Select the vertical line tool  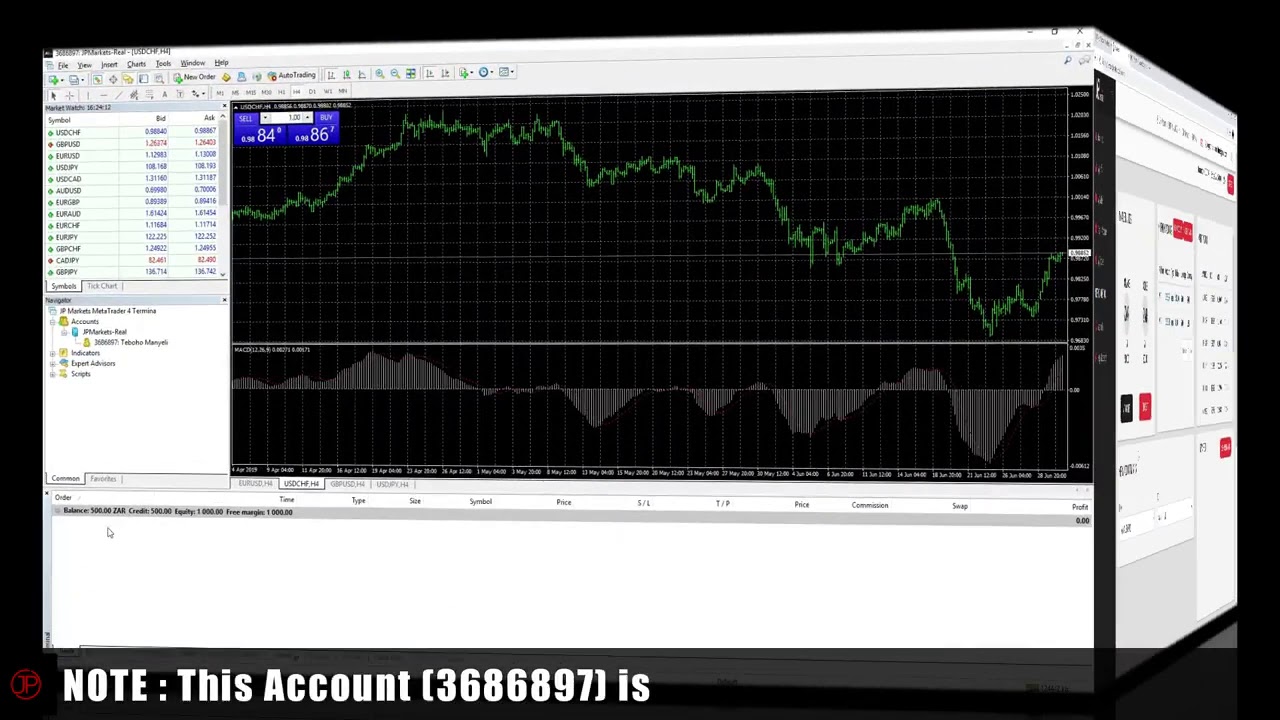(87, 95)
